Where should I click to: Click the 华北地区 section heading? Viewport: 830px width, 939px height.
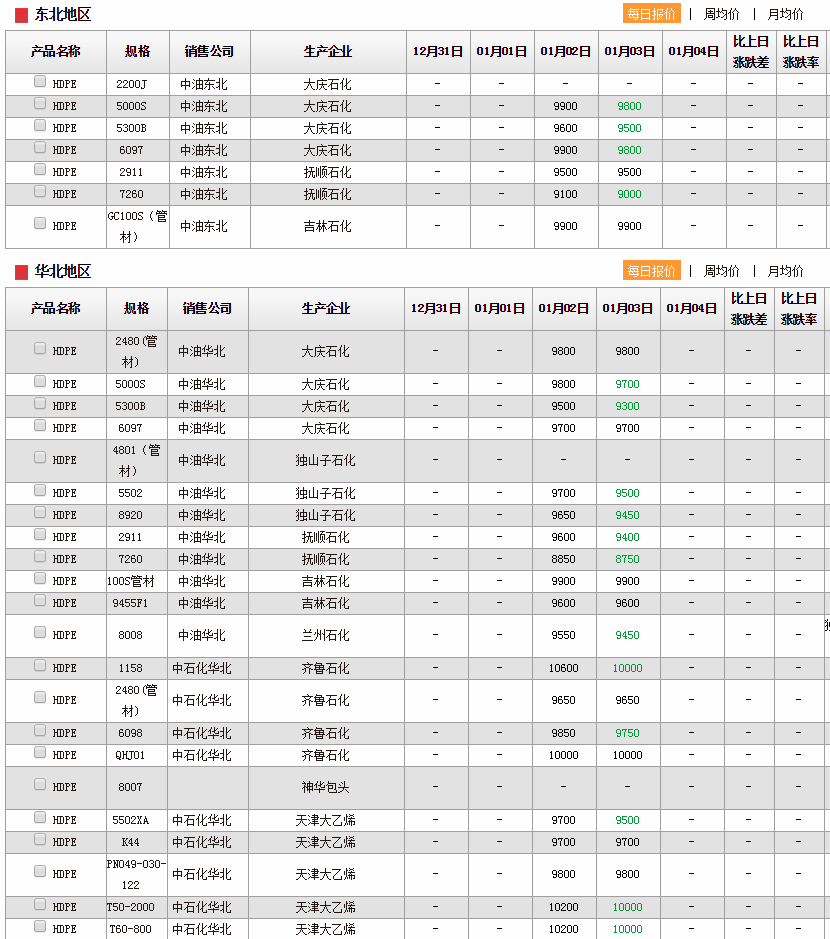pos(63,271)
